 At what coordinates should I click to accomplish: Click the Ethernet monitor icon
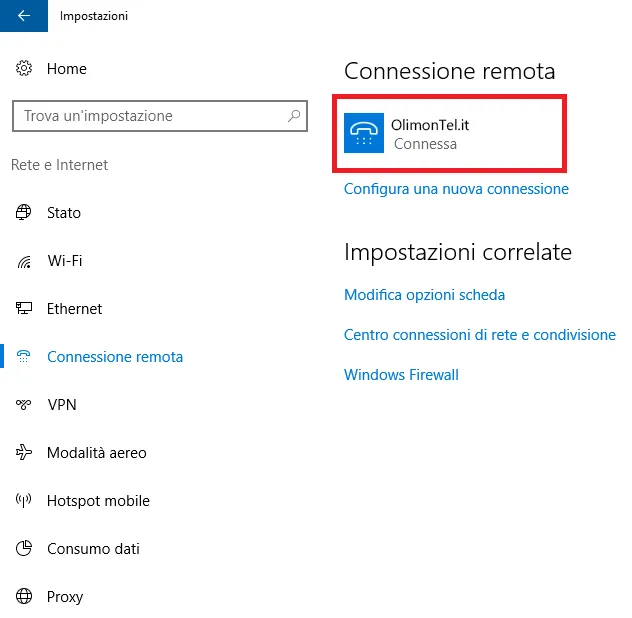click(24, 309)
